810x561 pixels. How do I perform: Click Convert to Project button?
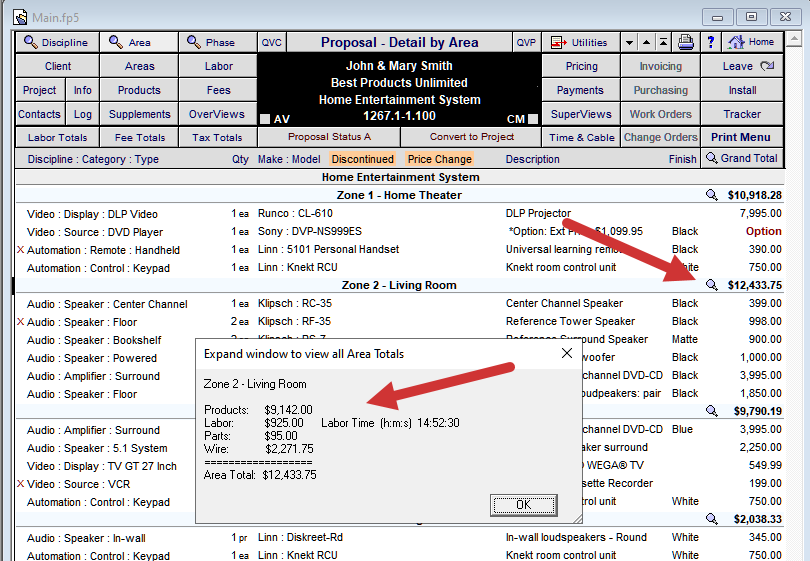tap(472, 137)
